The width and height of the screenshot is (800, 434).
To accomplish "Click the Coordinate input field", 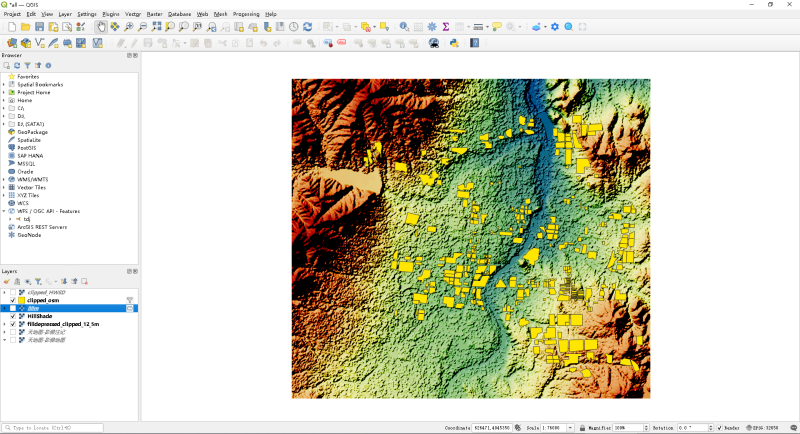I will pyautogui.click(x=491, y=428).
